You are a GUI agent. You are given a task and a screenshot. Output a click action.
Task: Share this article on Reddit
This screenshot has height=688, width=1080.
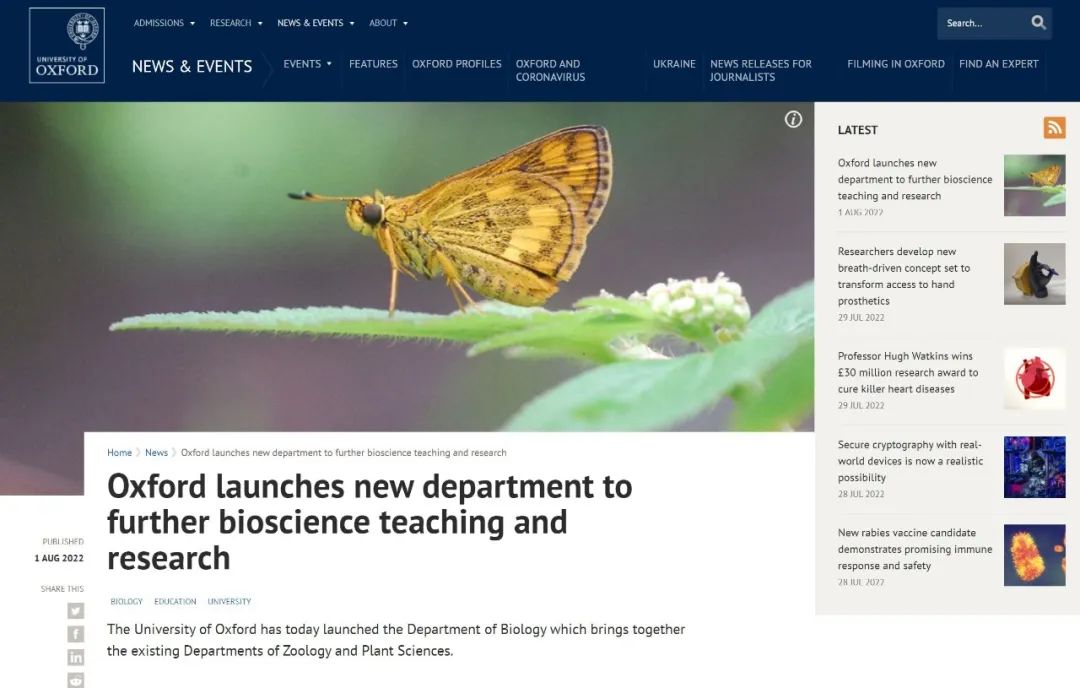click(76, 680)
